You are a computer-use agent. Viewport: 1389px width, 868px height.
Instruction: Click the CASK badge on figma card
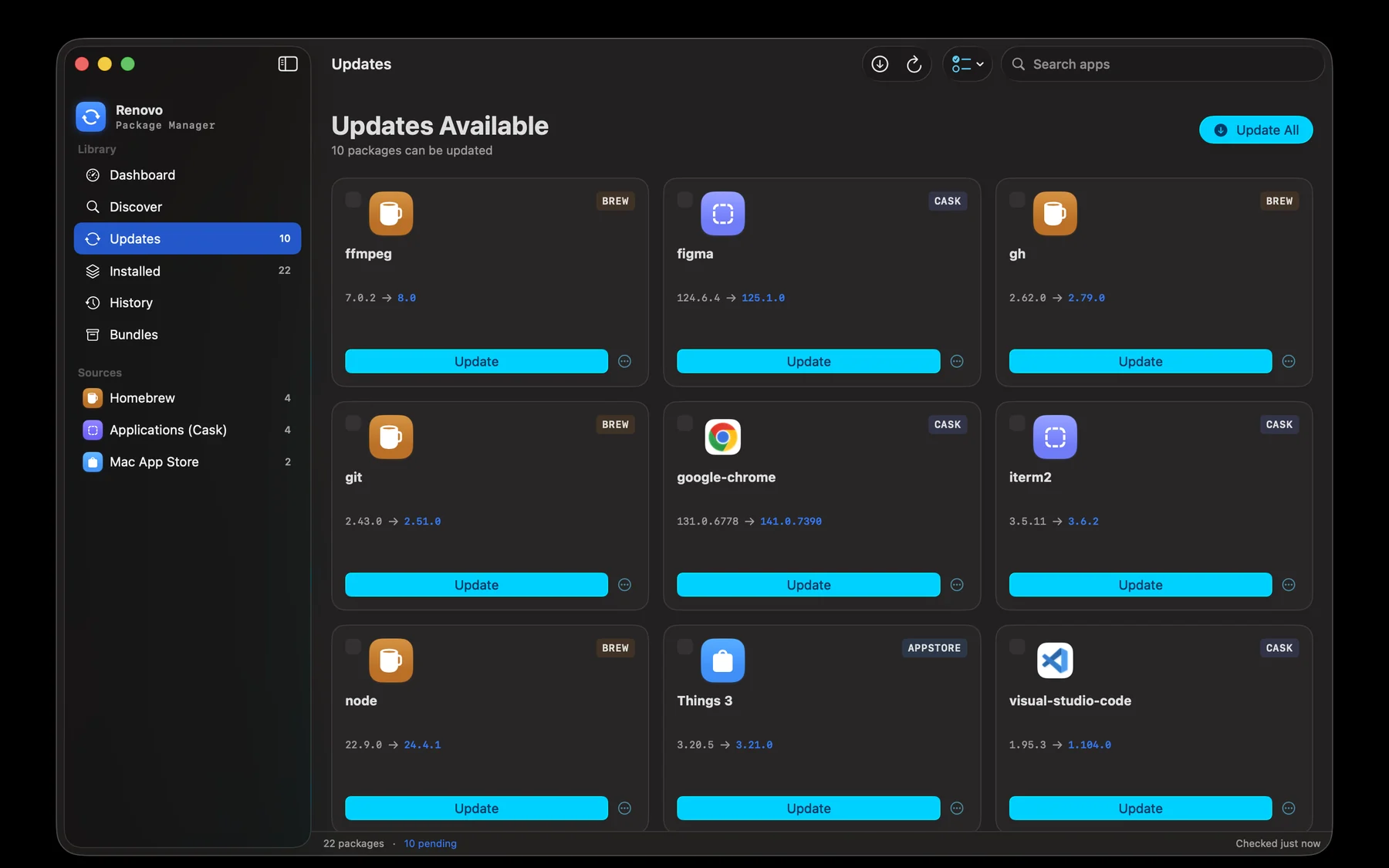pos(948,201)
